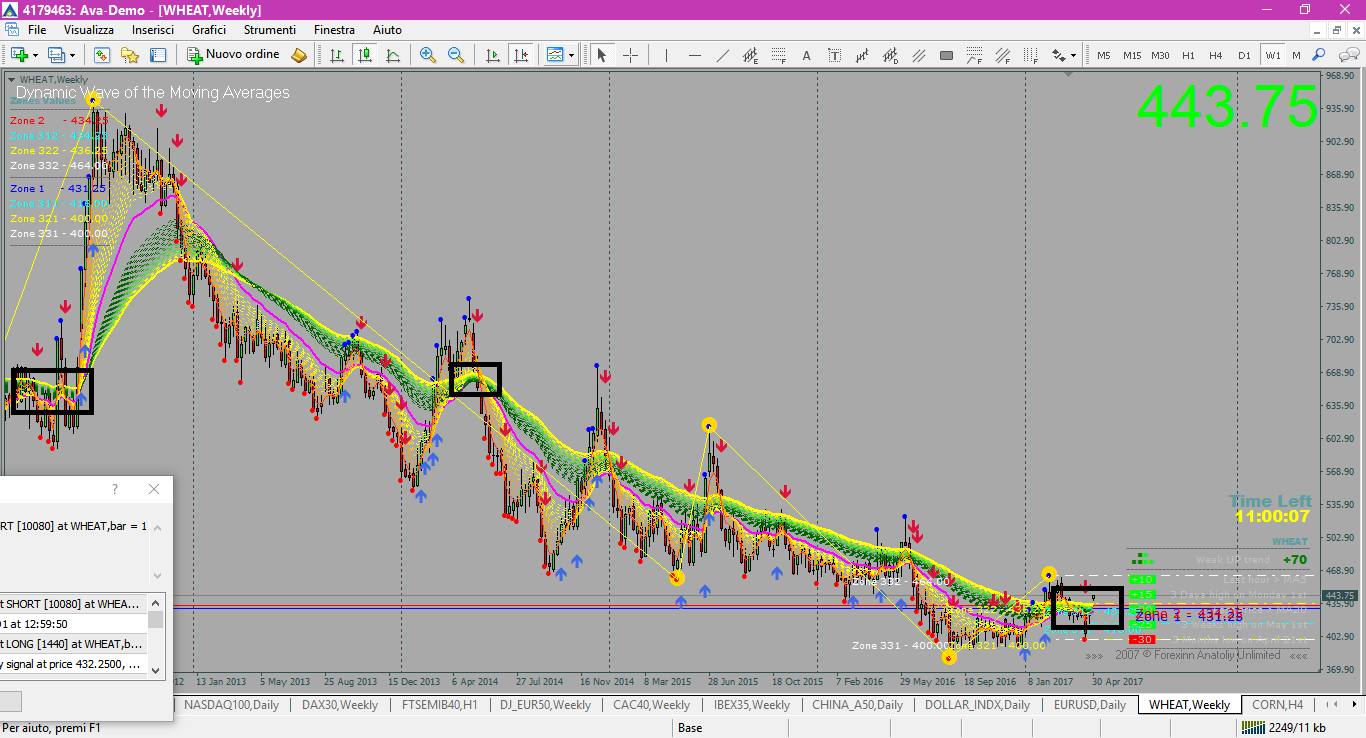Zoom in on the chart
The image size is (1366, 738).
tap(428, 55)
